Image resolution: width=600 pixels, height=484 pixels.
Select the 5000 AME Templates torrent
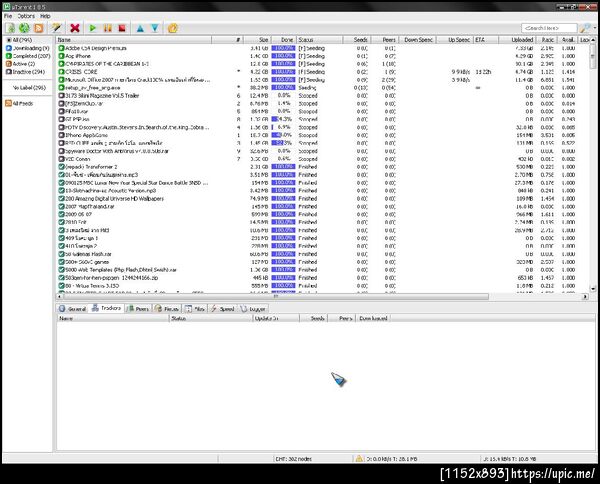tap(321, 270)
